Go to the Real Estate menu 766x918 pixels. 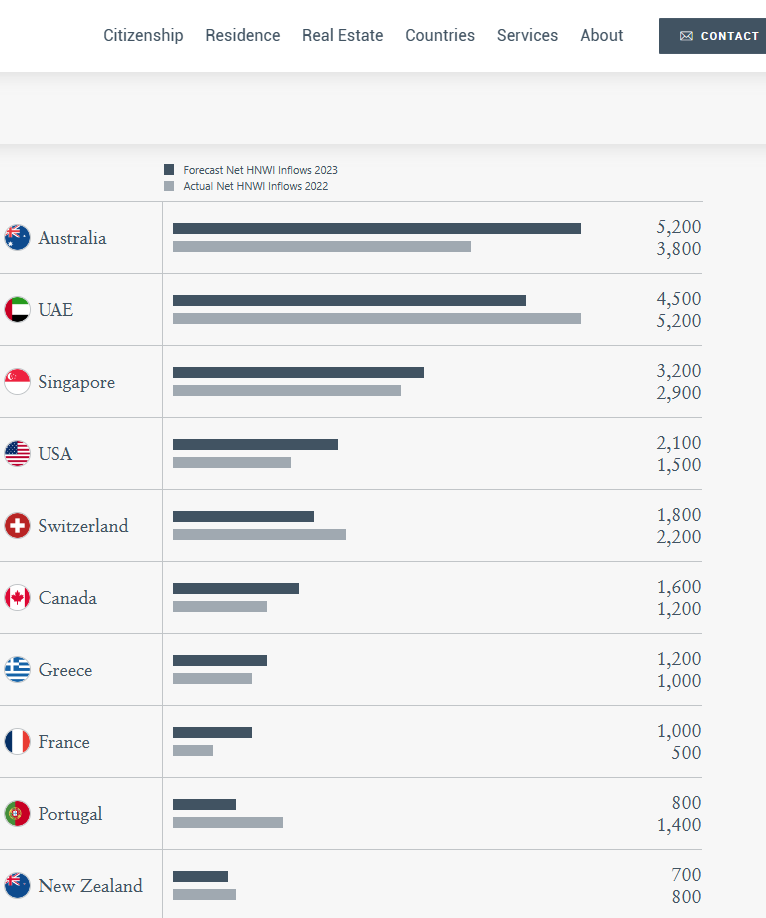tap(343, 35)
